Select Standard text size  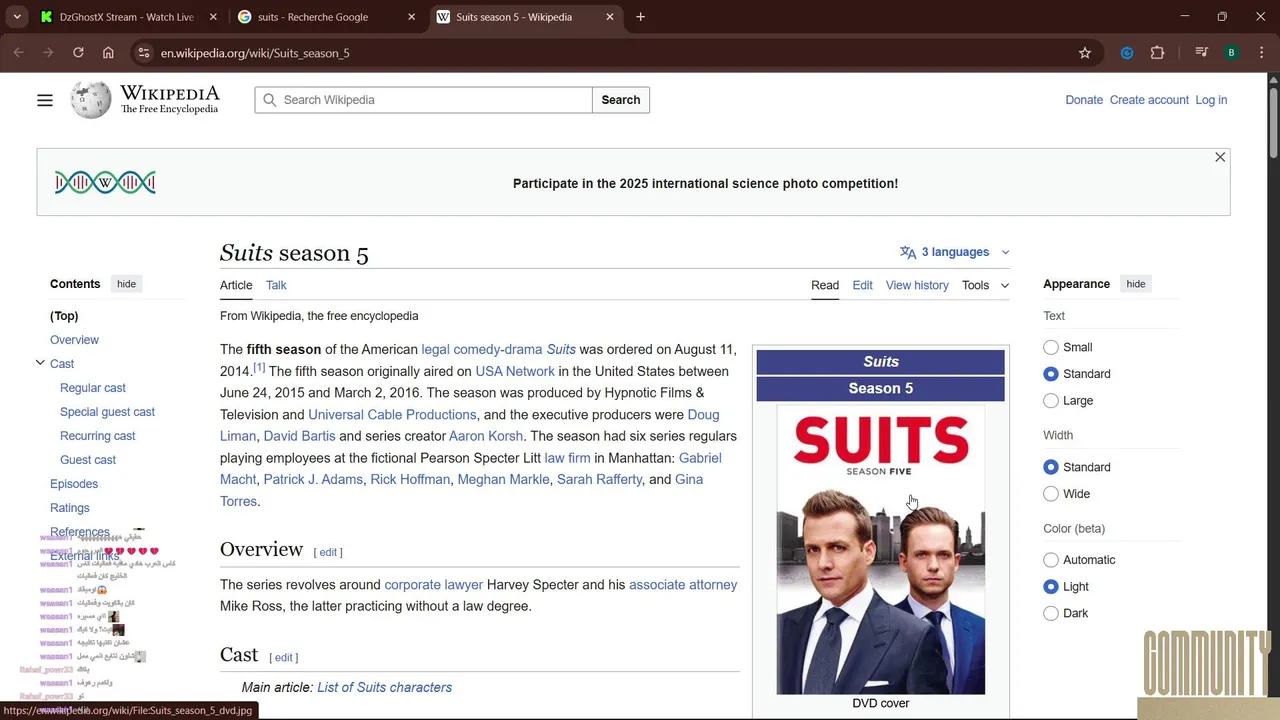tap(1051, 374)
